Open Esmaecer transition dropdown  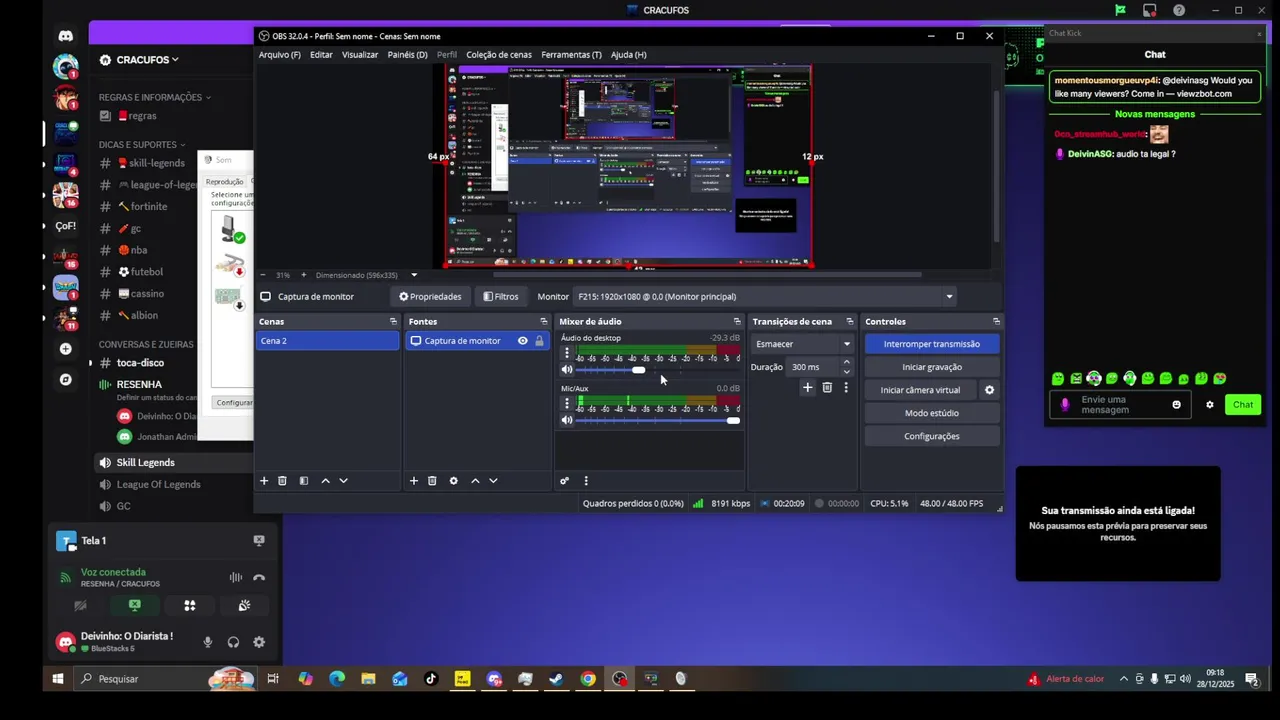coord(803,344)
